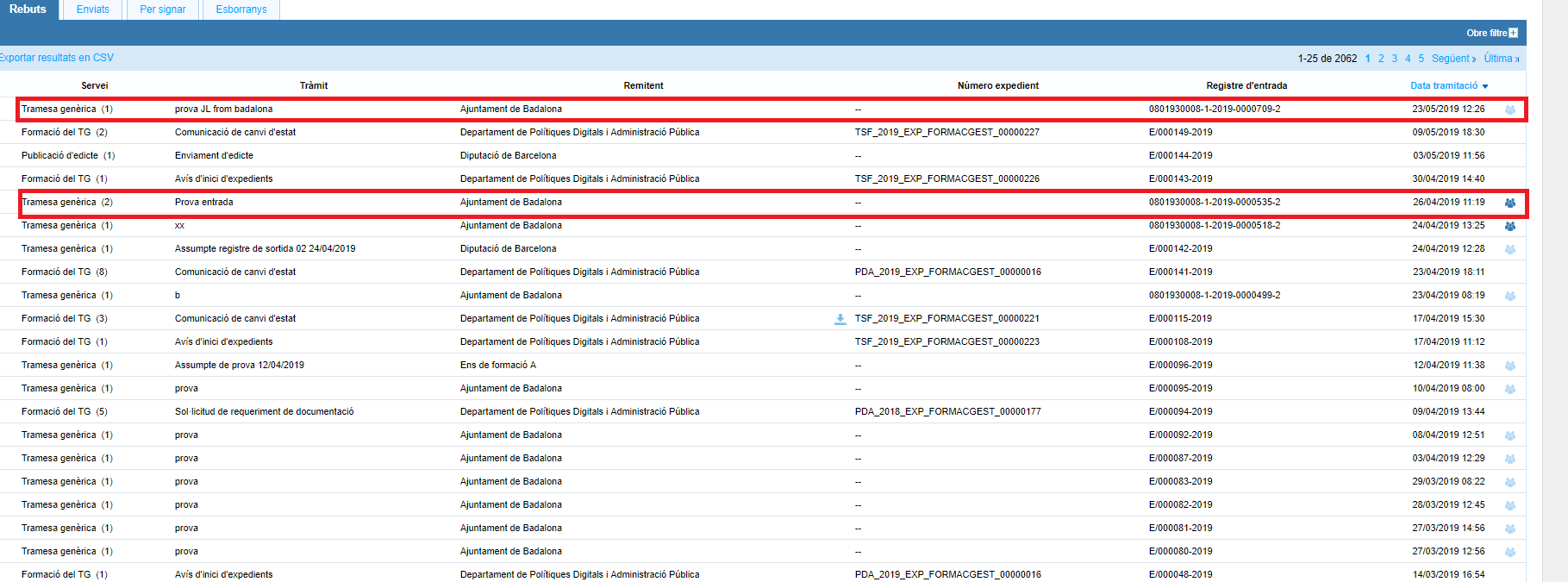Switch to the Enviats tab
Viewport: 1568px width, 582px height.
coord(93,9)
